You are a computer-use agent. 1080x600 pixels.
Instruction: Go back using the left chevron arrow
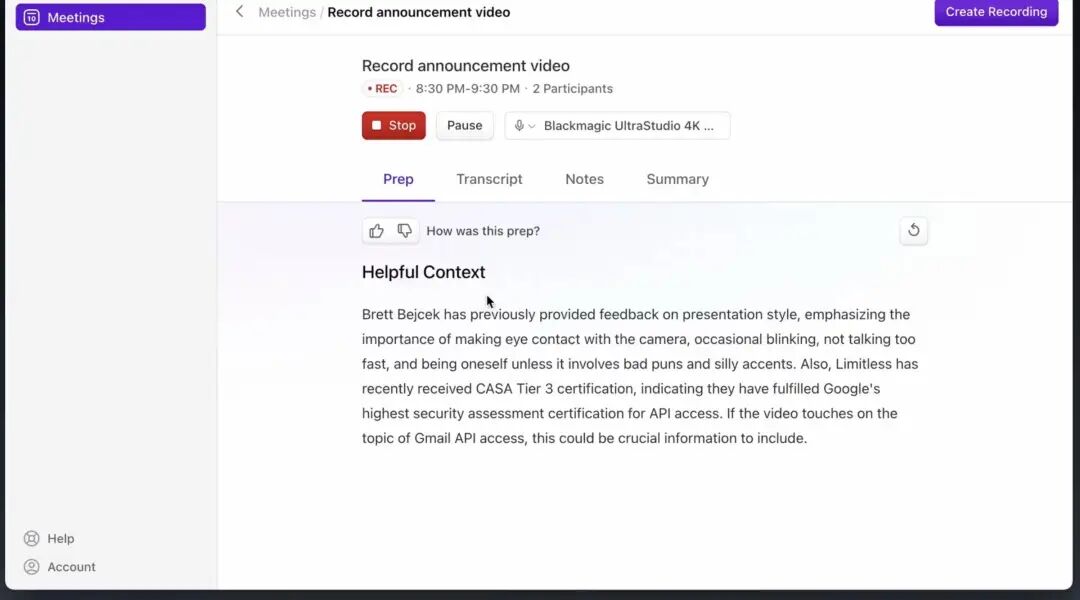pyautogui.click(x=239, y=12)
